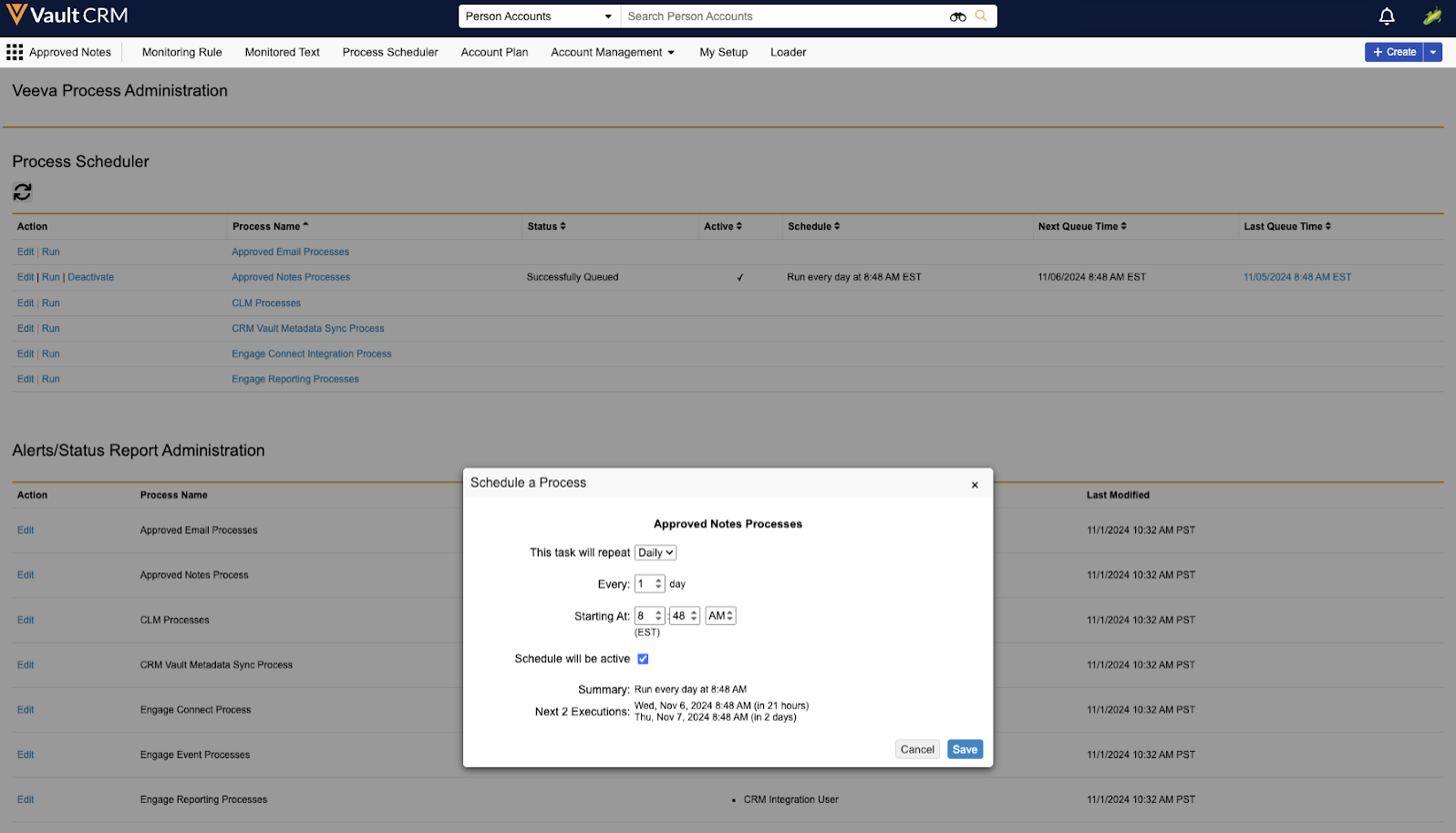Screen dimensions: 1456x833
Task: Switch to the Monitoring Rule tab
Action: (x=181, y=52)
